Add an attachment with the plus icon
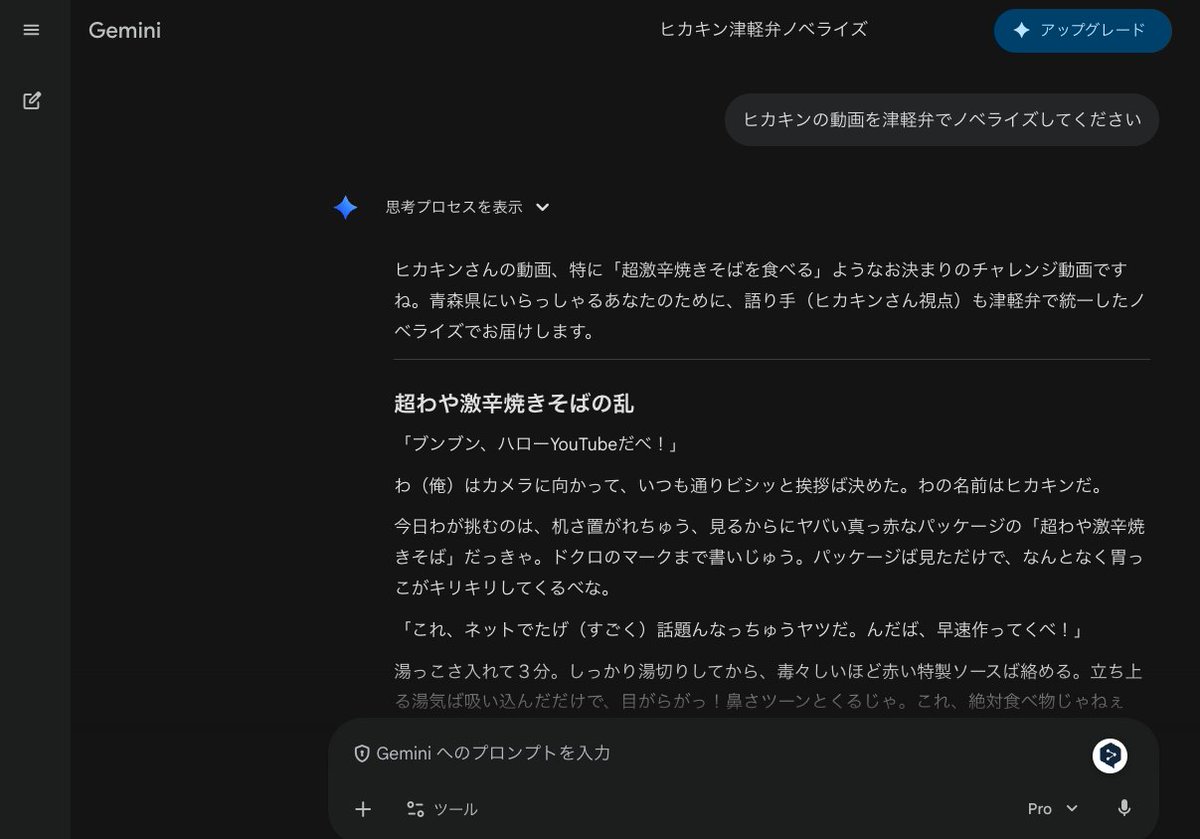Screen dimensions: 1200x839 [x=363, y=809]
